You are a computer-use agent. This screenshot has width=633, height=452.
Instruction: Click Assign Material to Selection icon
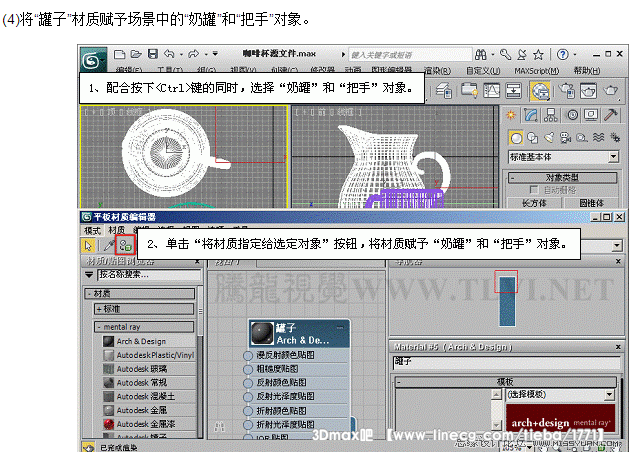coord(126,245)
